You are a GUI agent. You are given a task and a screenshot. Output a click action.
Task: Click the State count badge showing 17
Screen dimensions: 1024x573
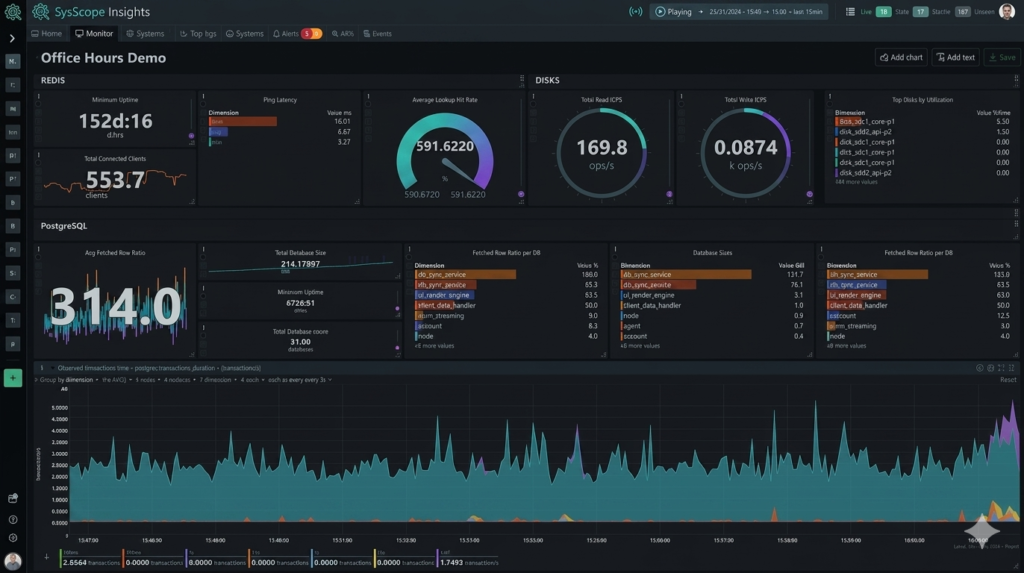click(x=920, y=12)
